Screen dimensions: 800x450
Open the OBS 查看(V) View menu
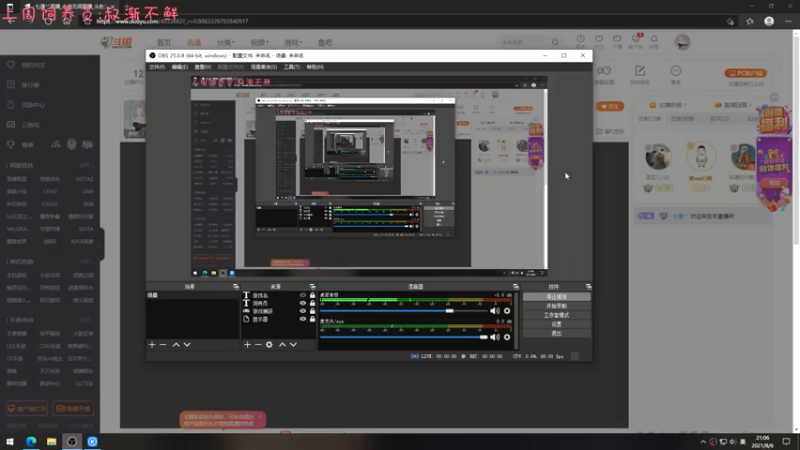tap(203, 67)
